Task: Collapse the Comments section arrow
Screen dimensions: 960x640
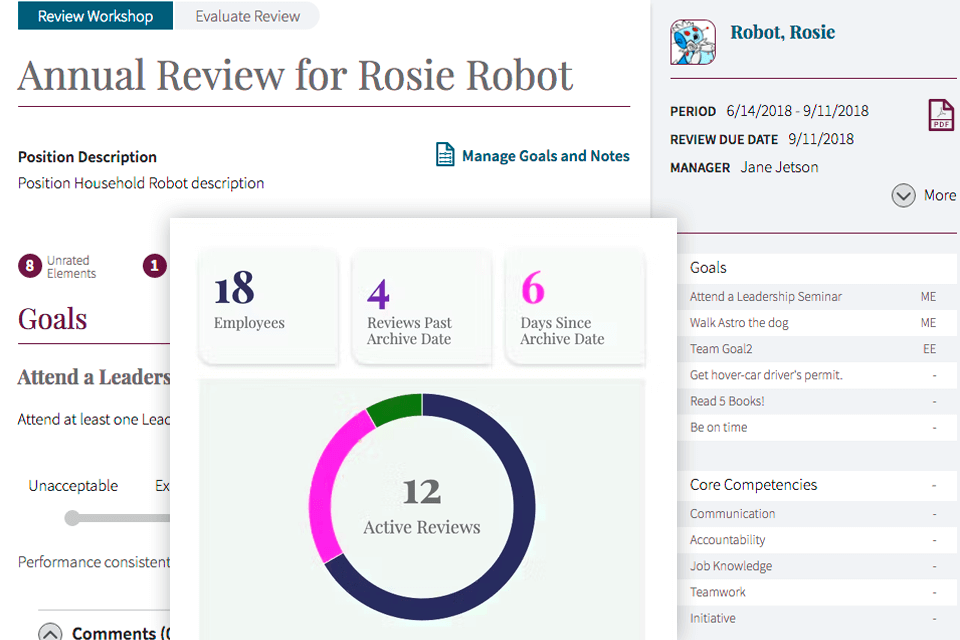Action: click(50, 632)
